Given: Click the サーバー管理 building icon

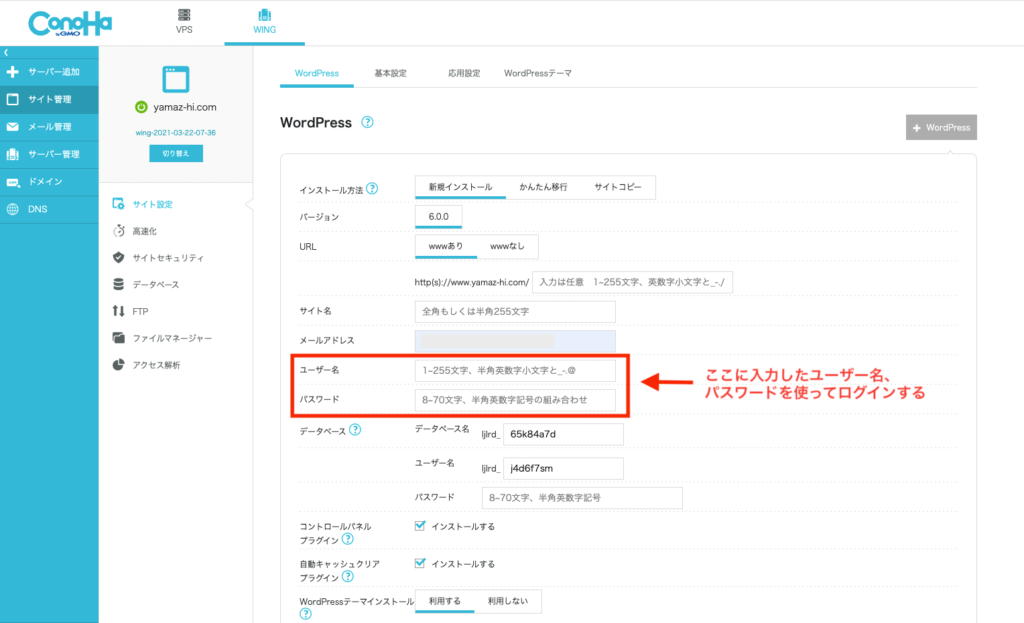Looking at the screenshot, I should 12,154.
